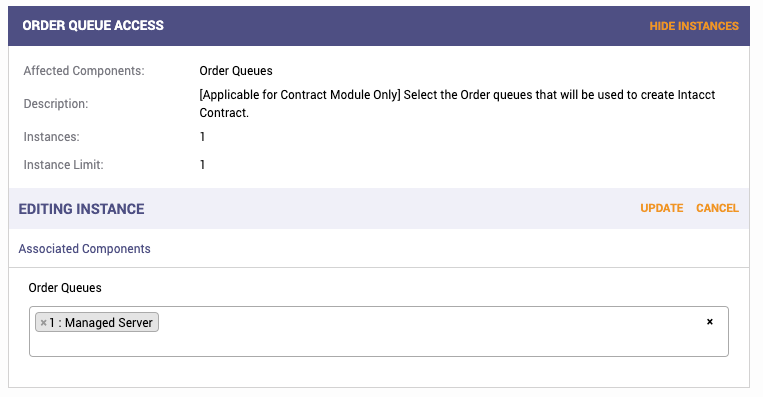
Task: Click the 'Order Queues' affected components value
Action: coord(236,71)
